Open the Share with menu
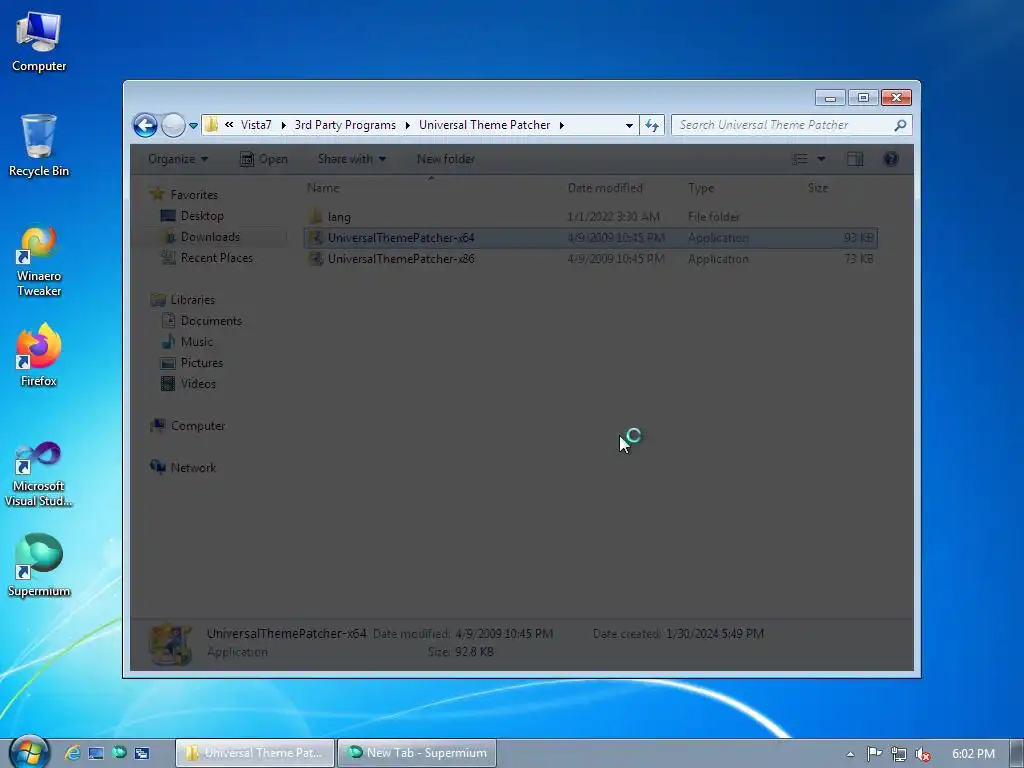Screen dimensions: 1024x768 click(351, 159)
